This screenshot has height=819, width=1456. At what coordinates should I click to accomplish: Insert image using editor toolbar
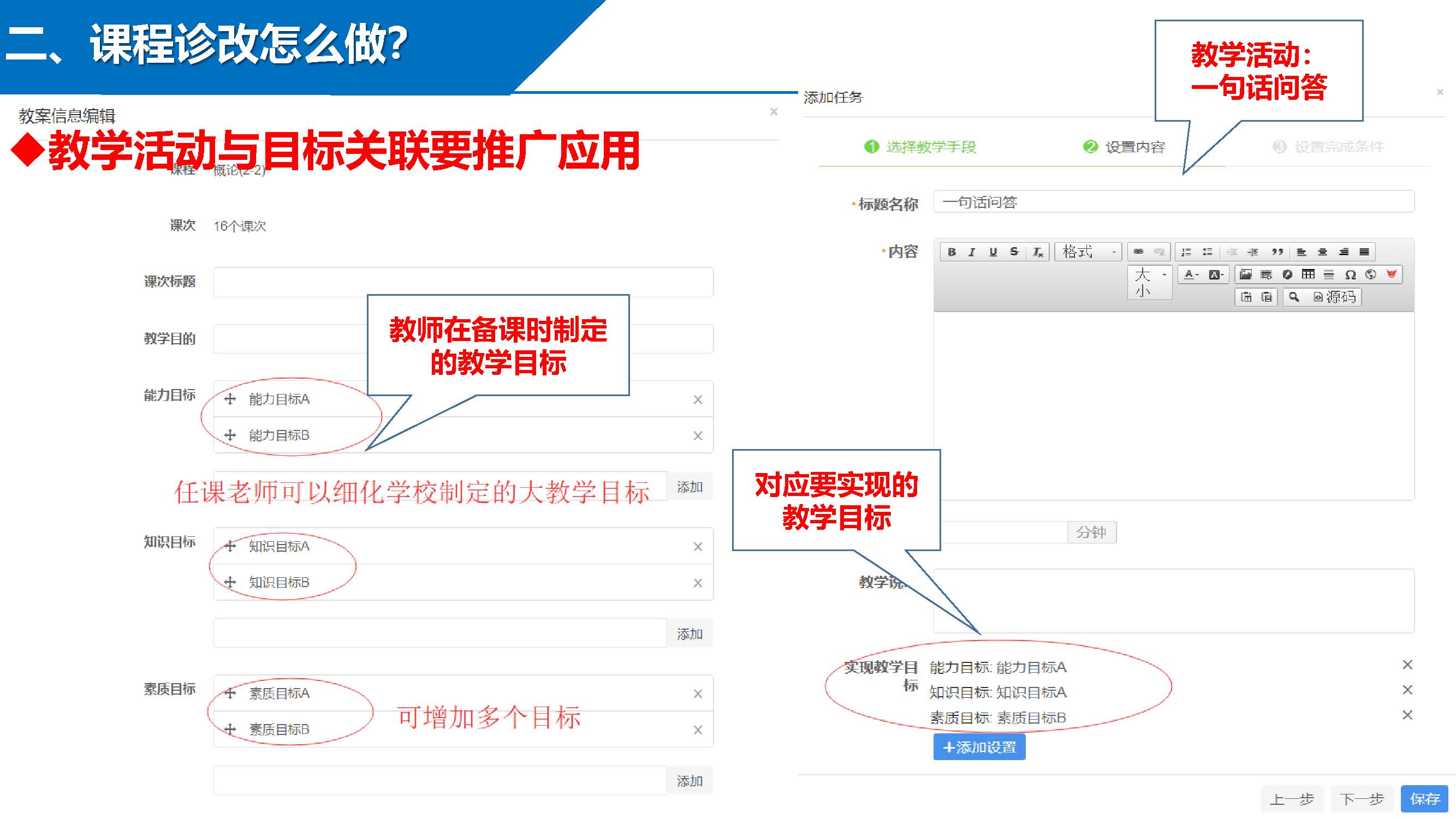click(x=1245, y=274)
